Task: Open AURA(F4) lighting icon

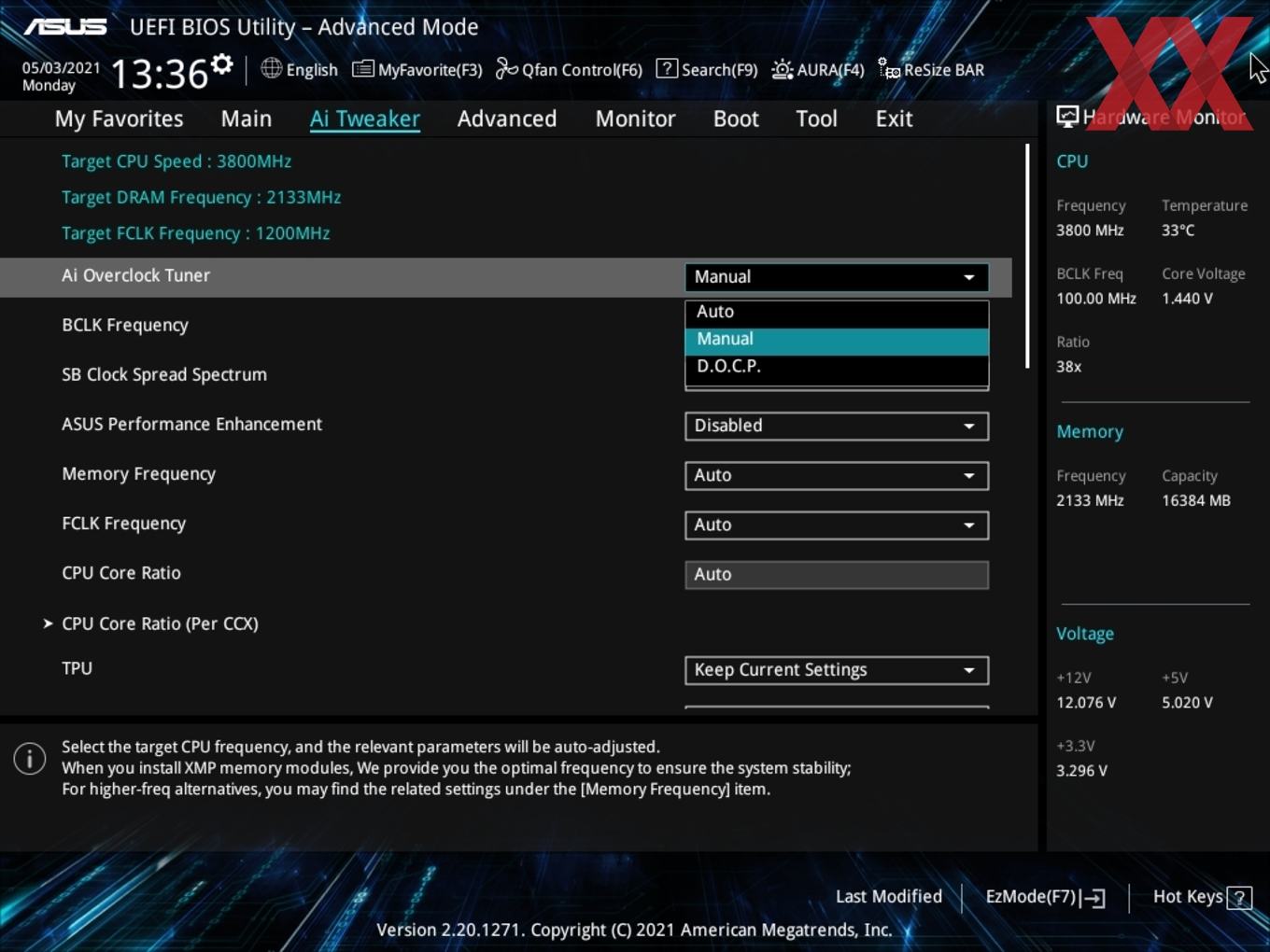Action: coord(783,69)
